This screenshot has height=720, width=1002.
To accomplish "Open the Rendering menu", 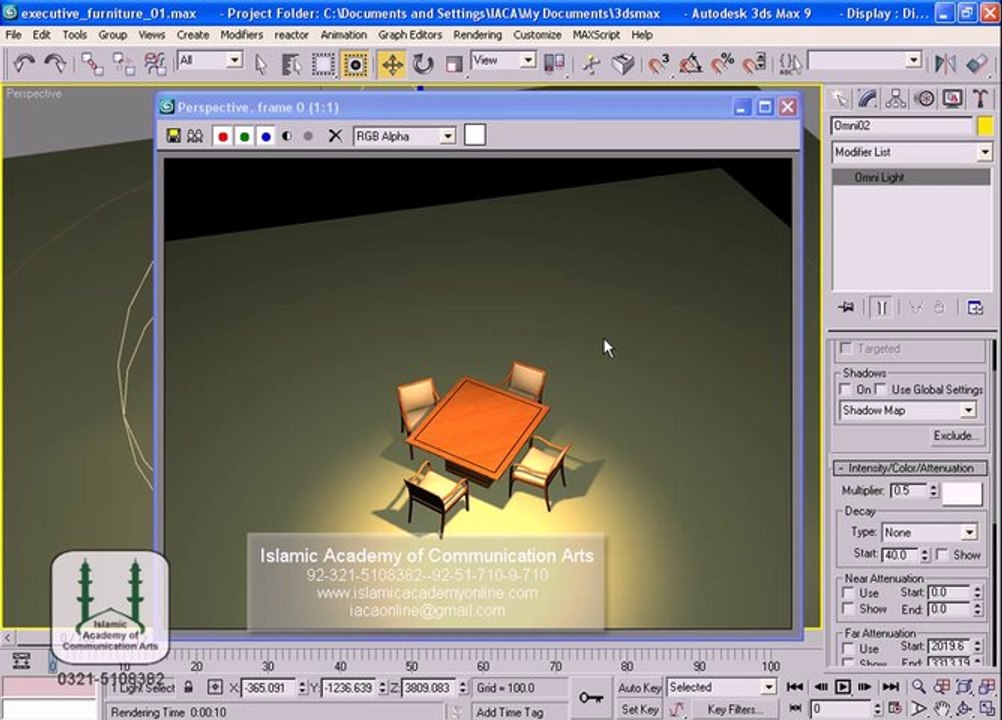I will coord(477,34).
